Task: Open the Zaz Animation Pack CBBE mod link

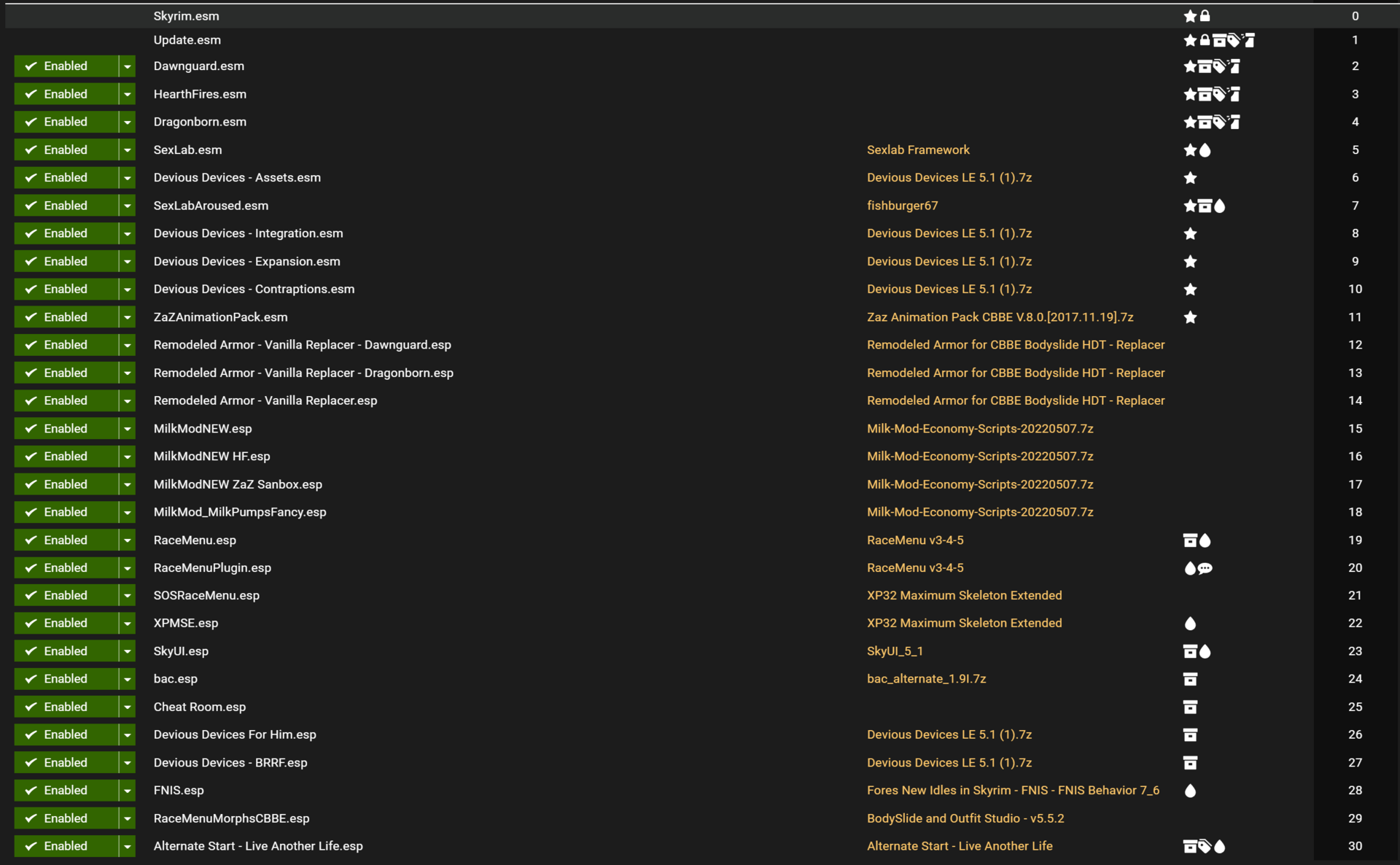Action: (x=1000, y=317)
